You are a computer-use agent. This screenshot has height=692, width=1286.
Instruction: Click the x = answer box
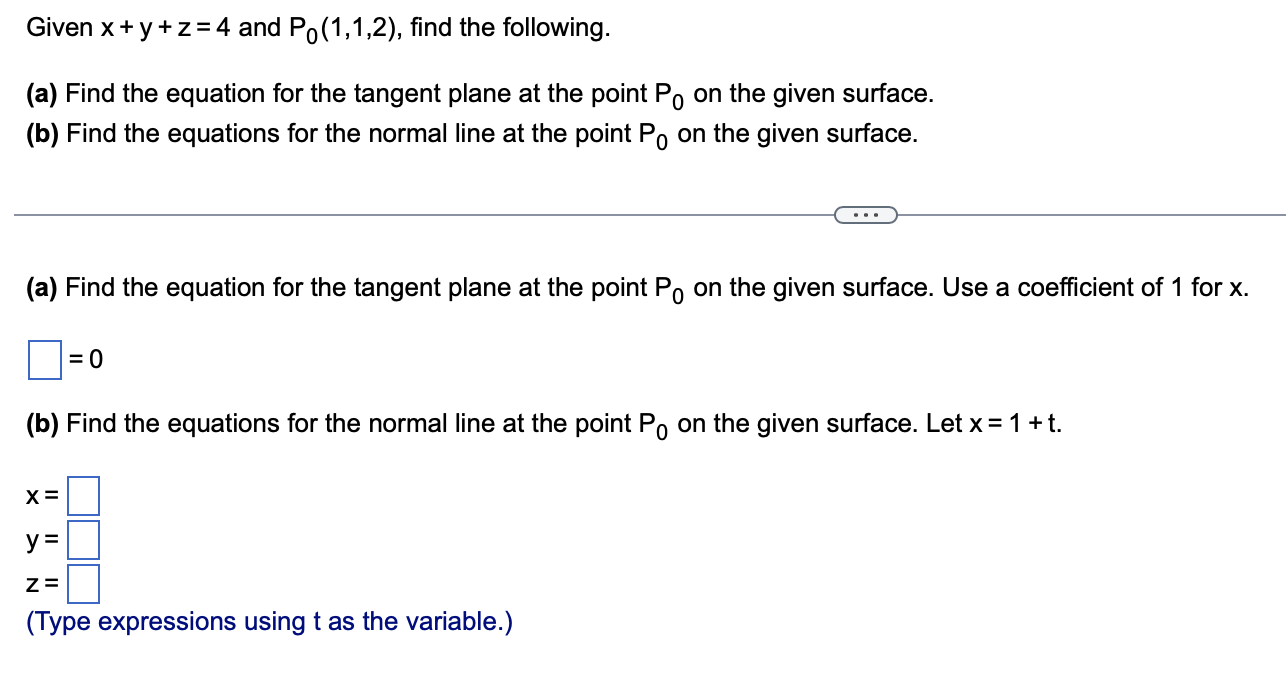(83, 495)
